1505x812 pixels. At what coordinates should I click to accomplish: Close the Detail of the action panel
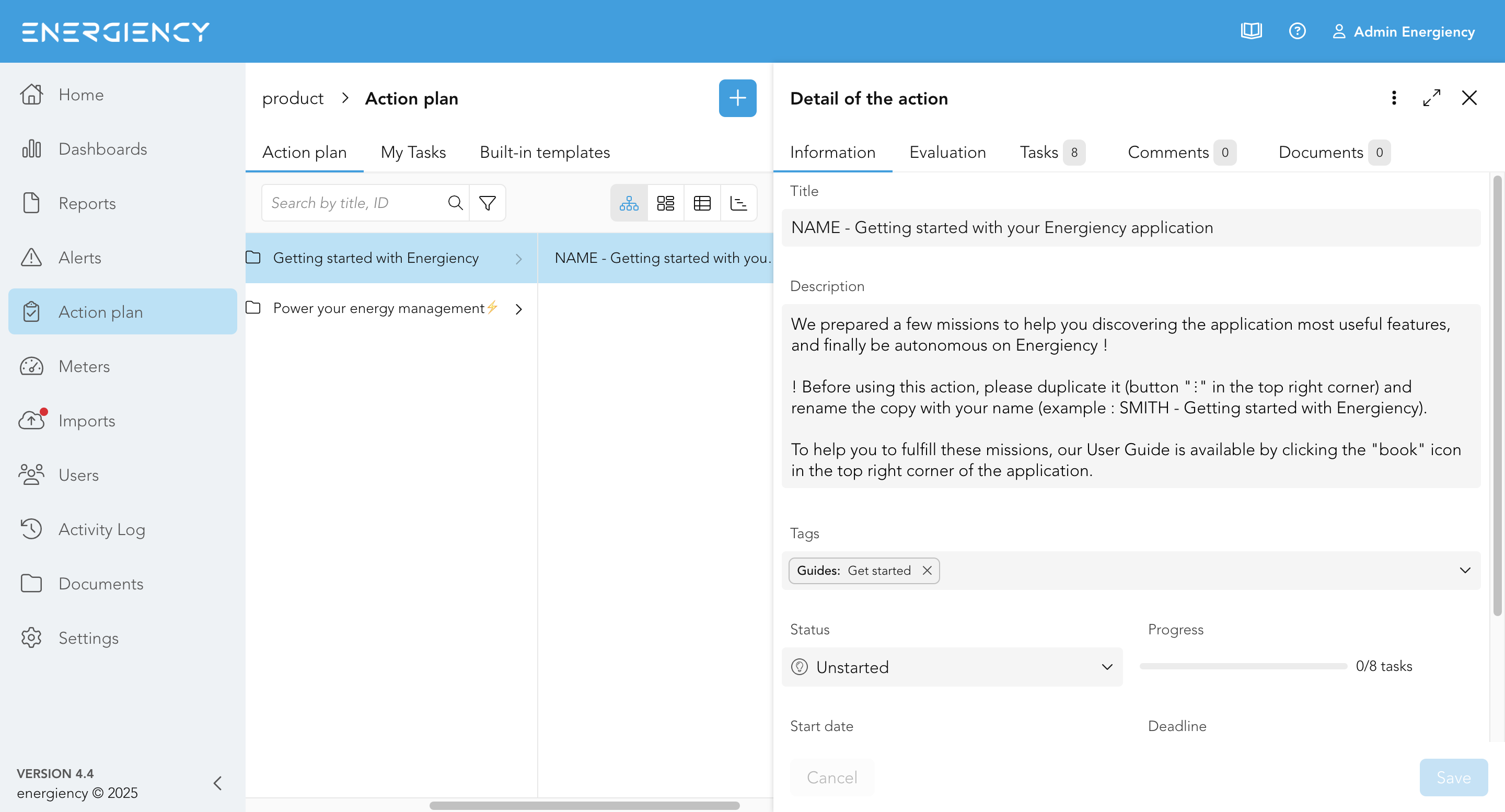tap(1469, 98)
